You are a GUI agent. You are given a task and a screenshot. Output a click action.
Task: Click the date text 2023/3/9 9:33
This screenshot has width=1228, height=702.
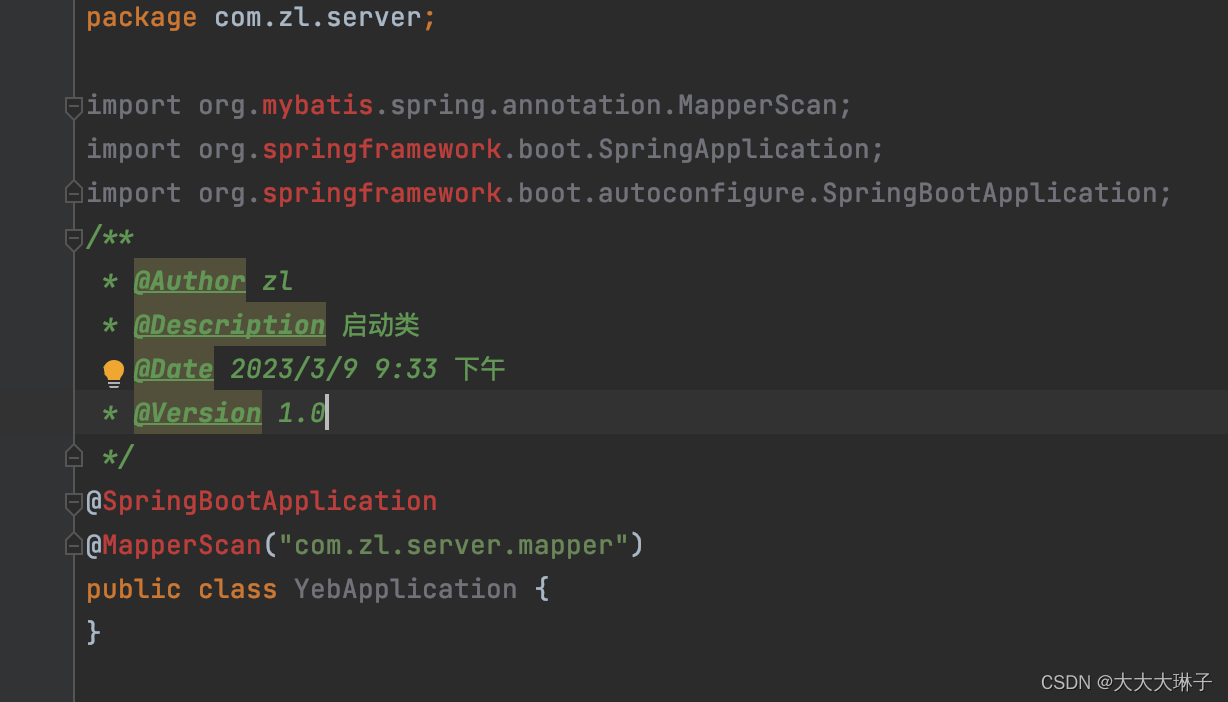point(333,369)
